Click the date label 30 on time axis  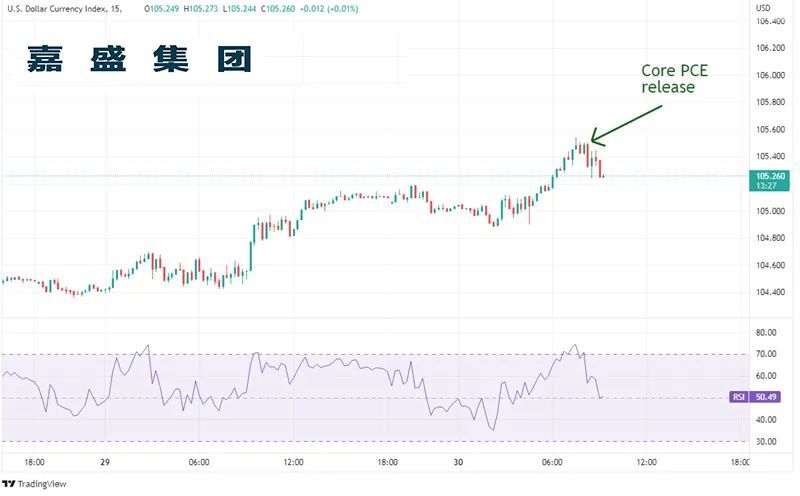point(458,462)
